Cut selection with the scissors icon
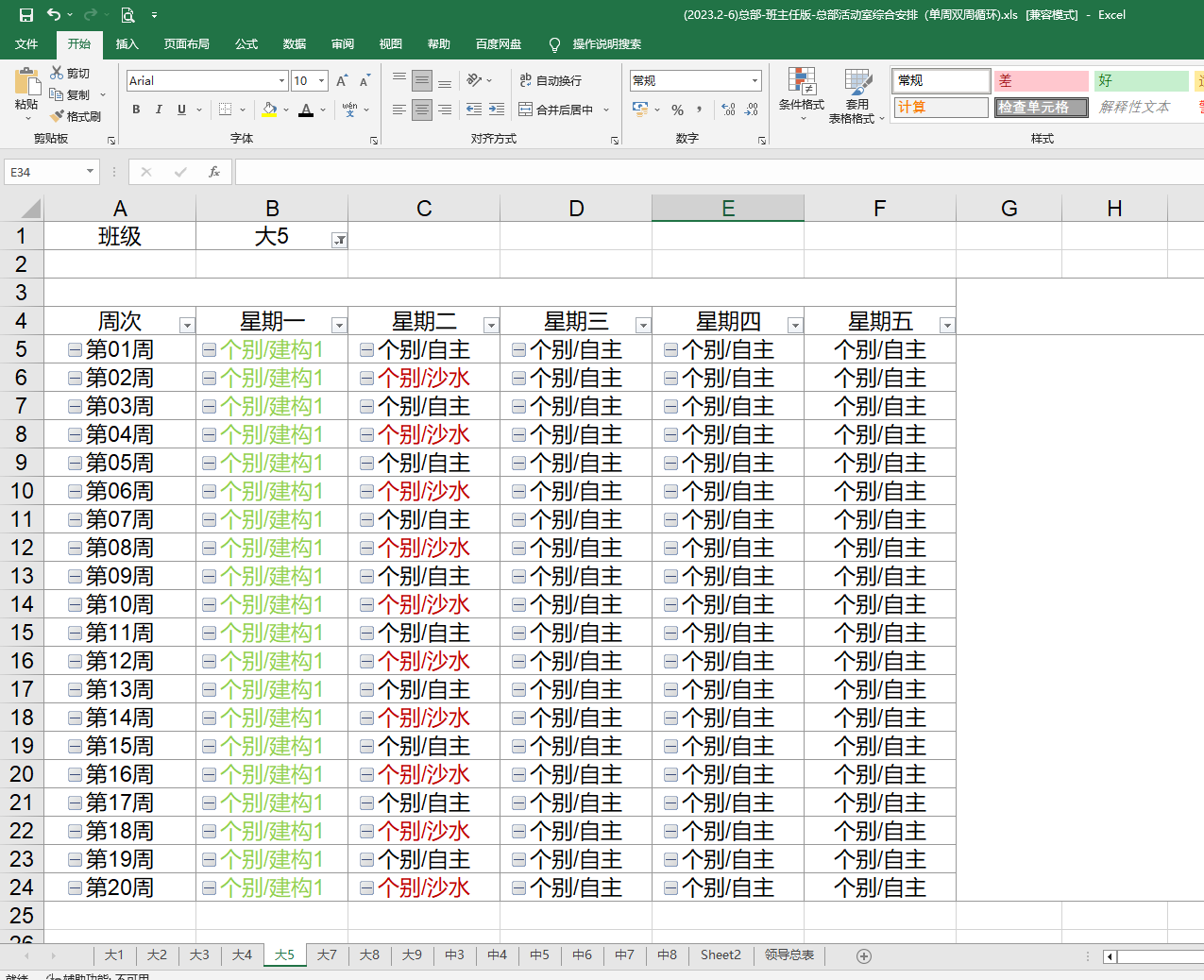The height and width of the screenshot is (980, 1204). click(57, 73)
